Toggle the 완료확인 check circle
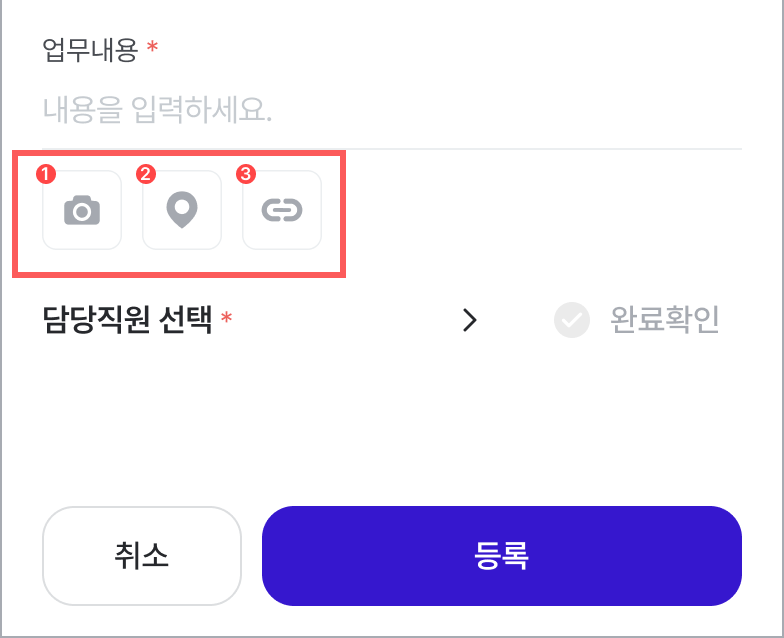 point(572,320)
